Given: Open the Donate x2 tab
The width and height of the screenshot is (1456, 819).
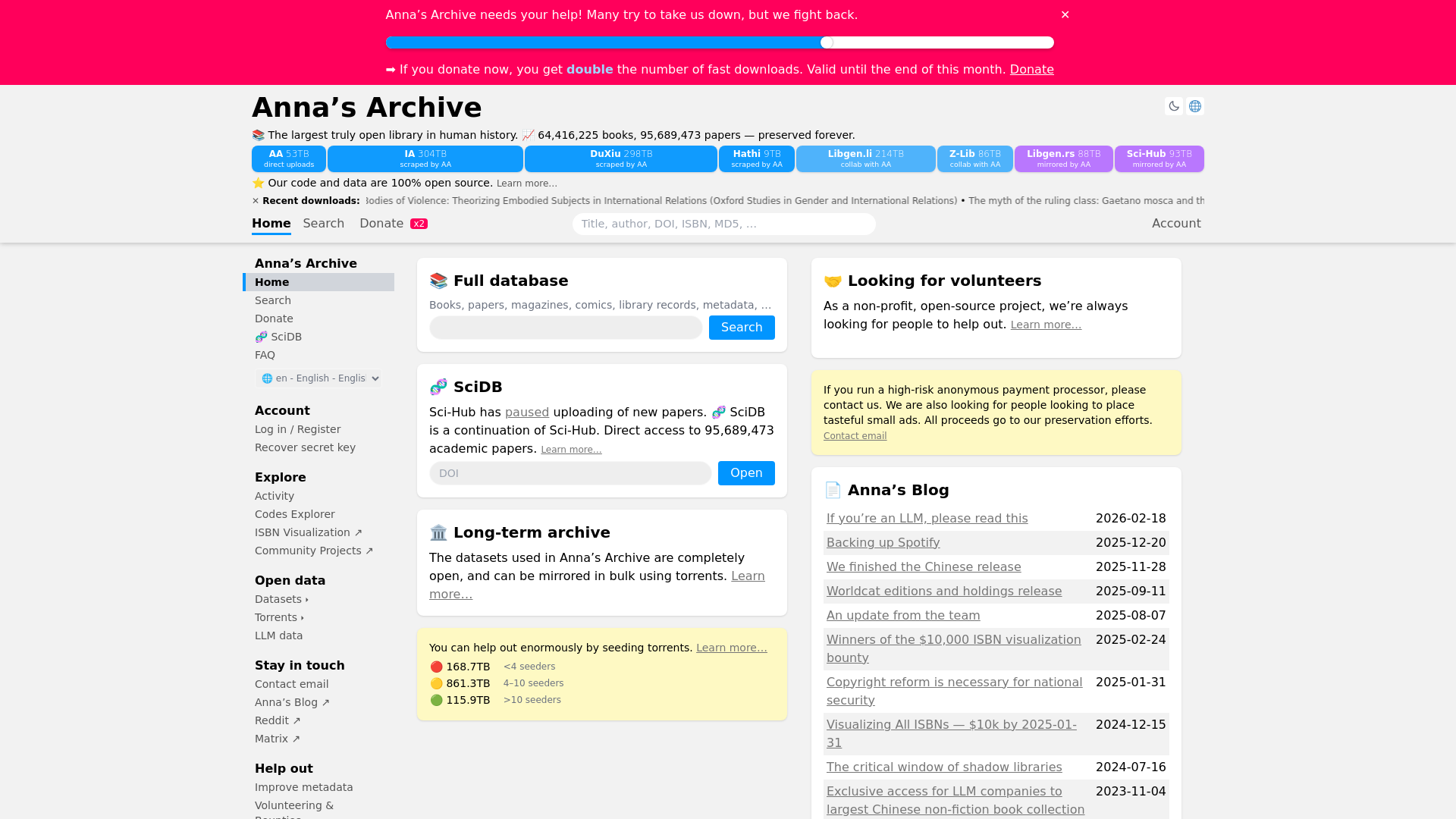Looking at the screenshot, I should coord(394,224).
